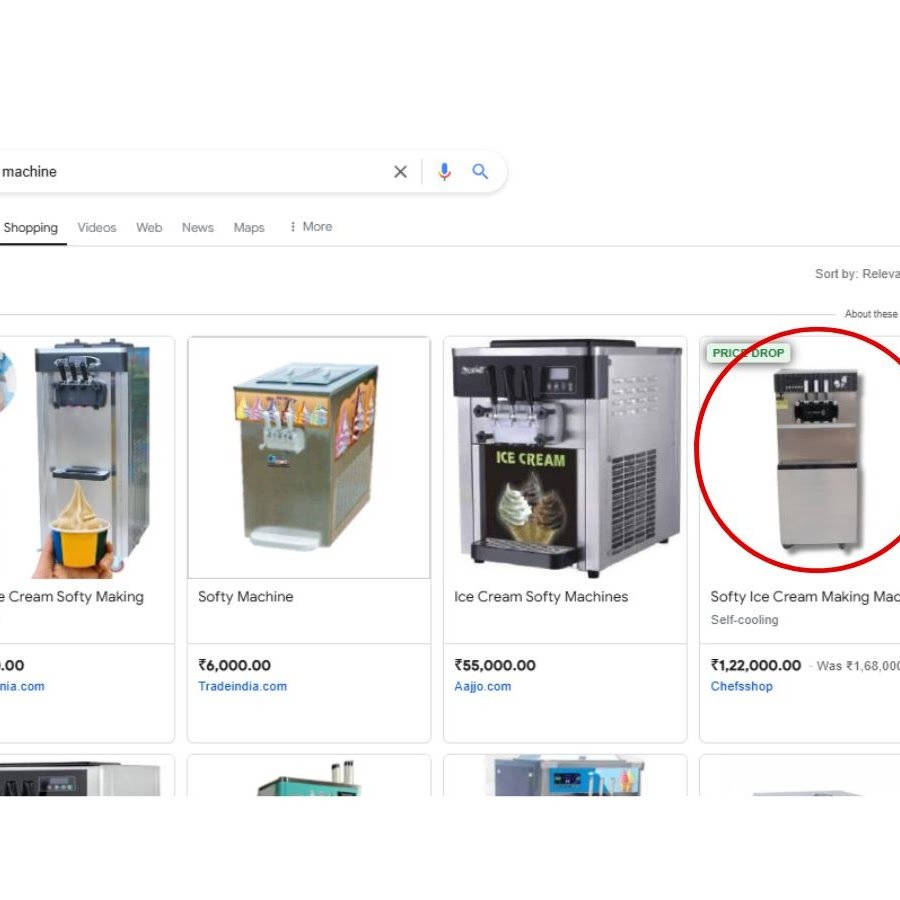Click the Aajjo.com seller link

point(482,686)
